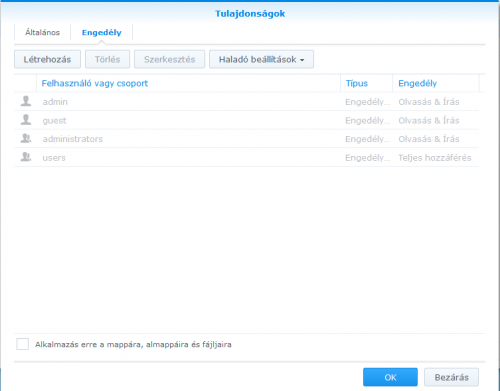Viewport: 500px width, 391px height.
Task: Click Olvasás & Írás permission for administrators
Action: tap(429, 139)
